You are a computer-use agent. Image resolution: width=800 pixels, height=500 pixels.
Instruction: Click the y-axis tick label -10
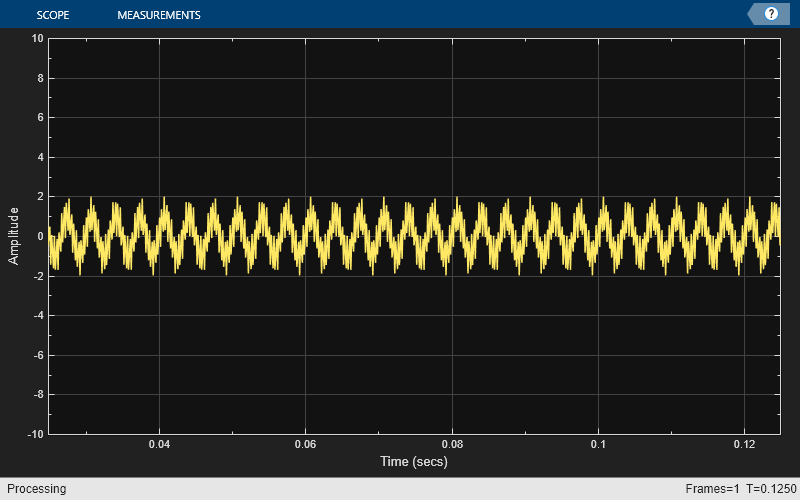(x=35, y=434)
